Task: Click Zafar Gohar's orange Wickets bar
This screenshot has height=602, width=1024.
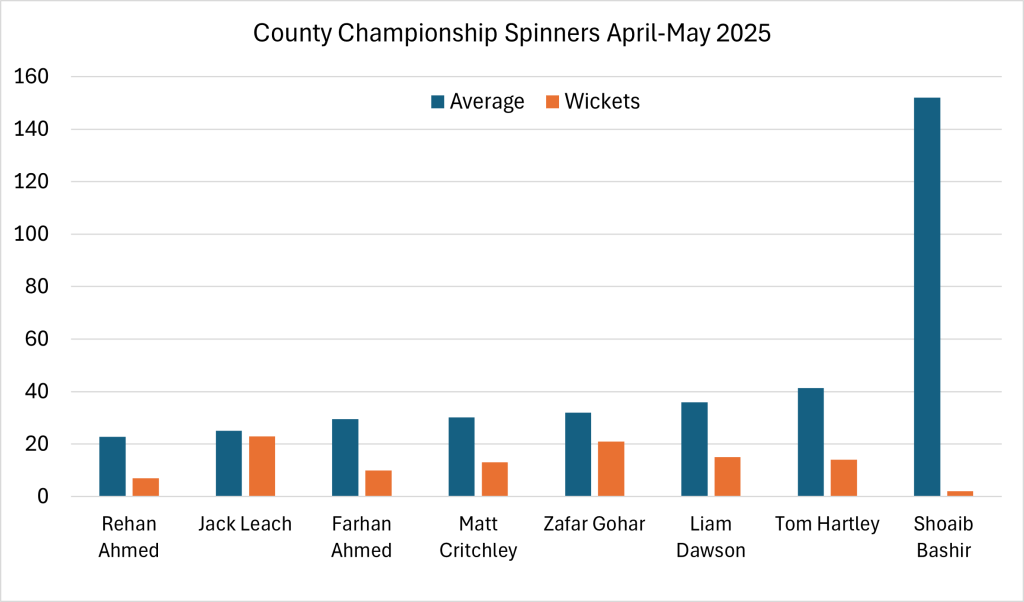Action: (x=611, y=468)
